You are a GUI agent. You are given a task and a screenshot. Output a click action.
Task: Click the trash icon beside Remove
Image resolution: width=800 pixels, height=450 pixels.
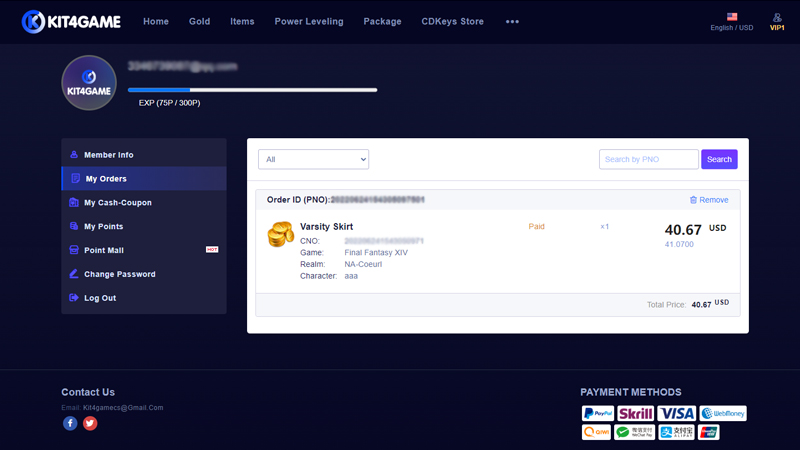[693, 199]
